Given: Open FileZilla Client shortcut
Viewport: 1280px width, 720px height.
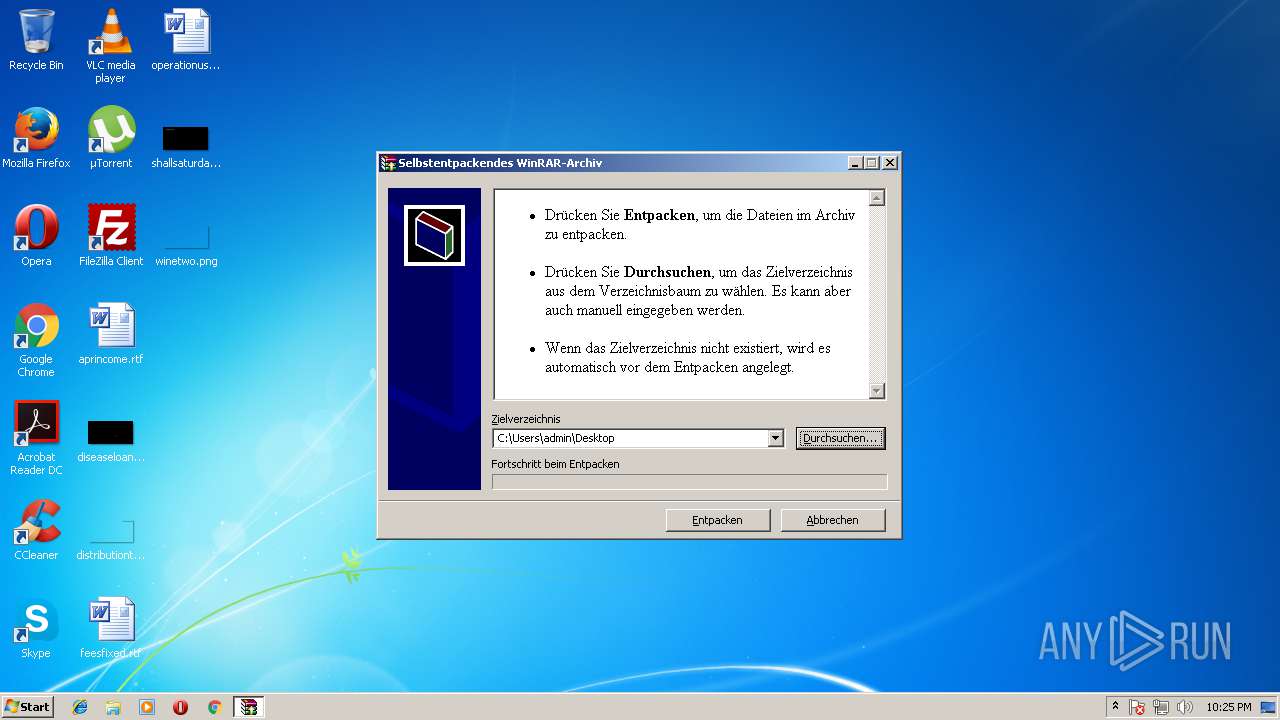Looking at the screenshot, I should (x=111, y=236).
